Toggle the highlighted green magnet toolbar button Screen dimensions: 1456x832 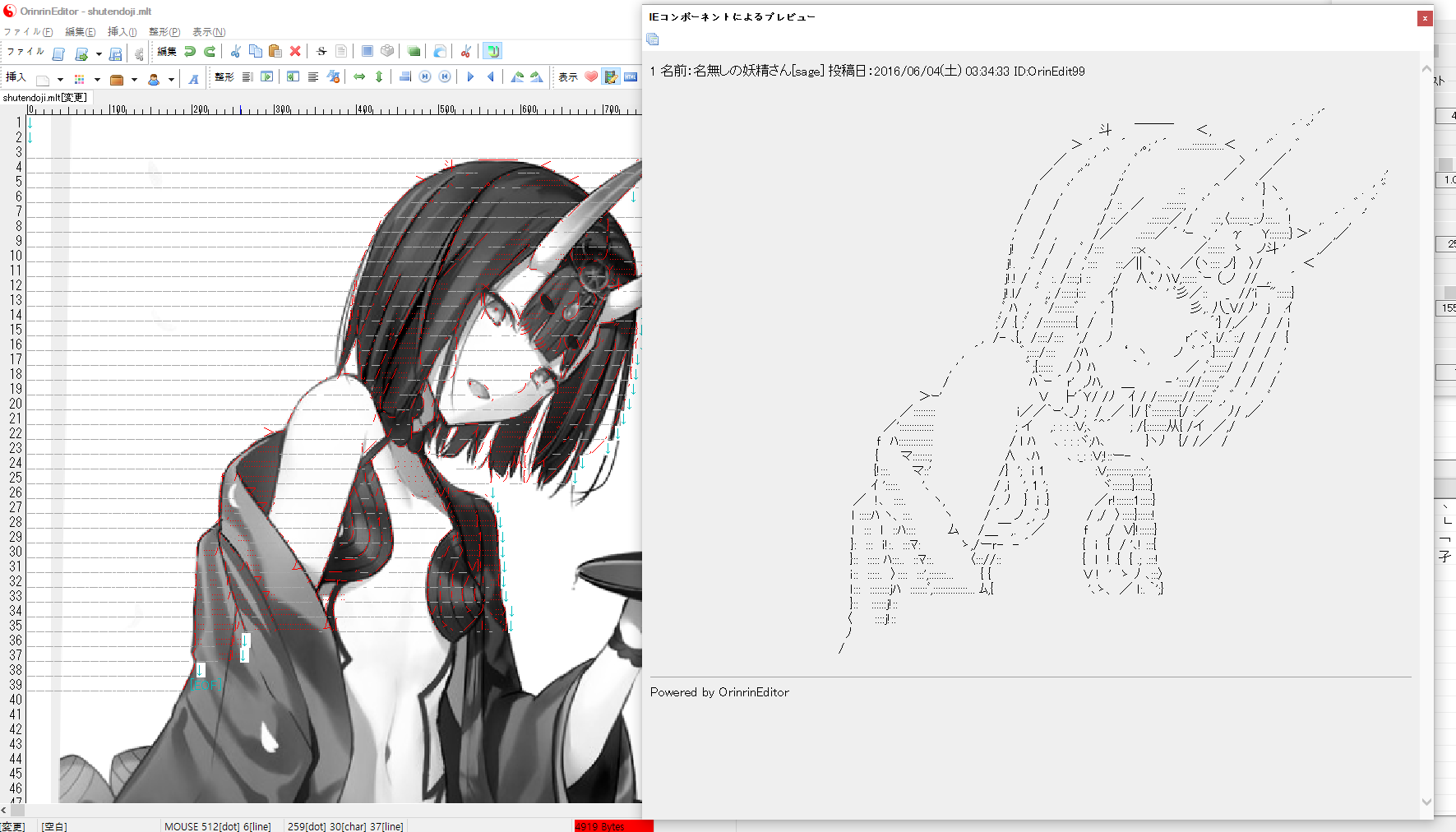[x=492, y=52]
